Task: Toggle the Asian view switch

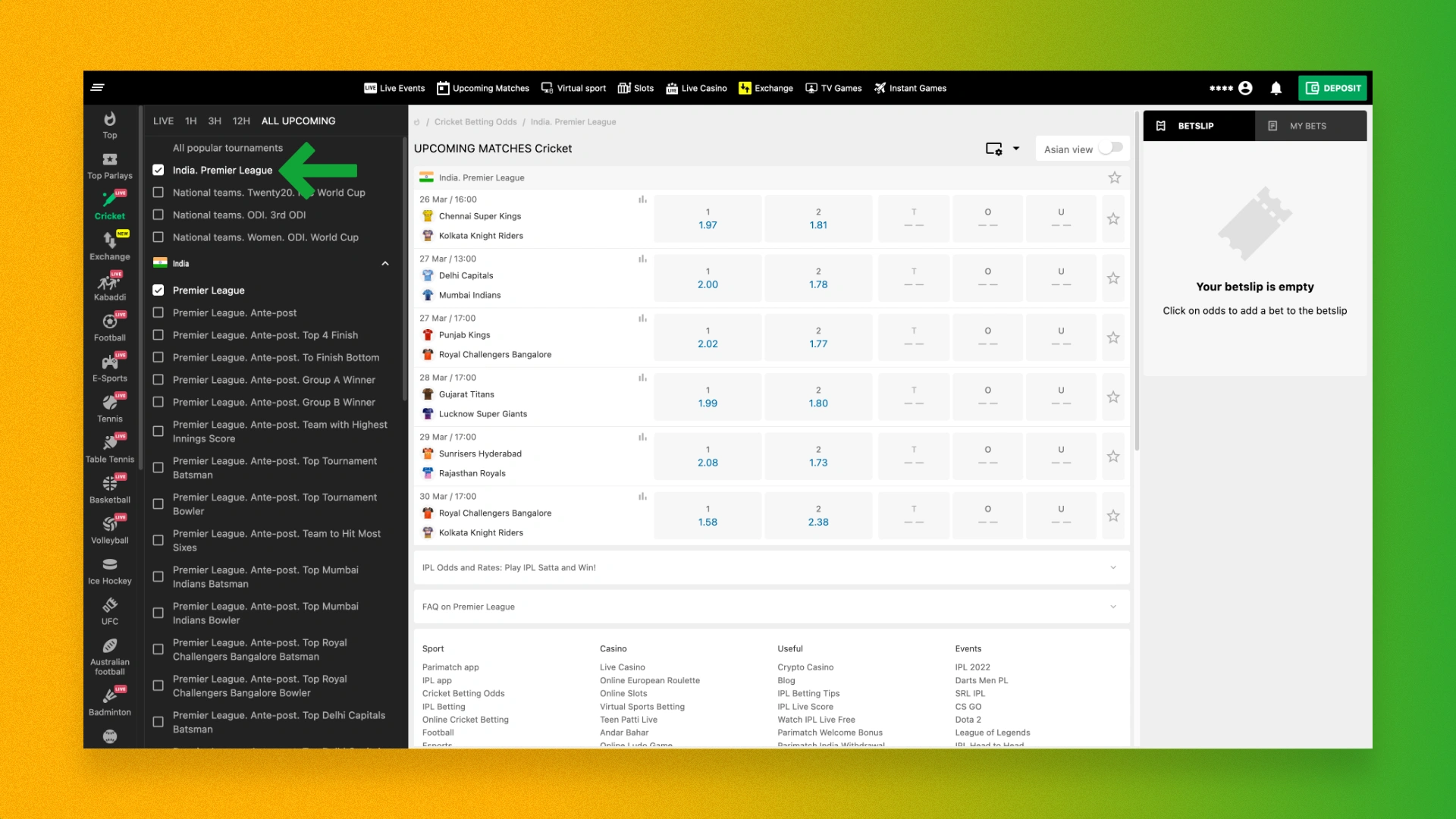Action: click(1111, 149)
